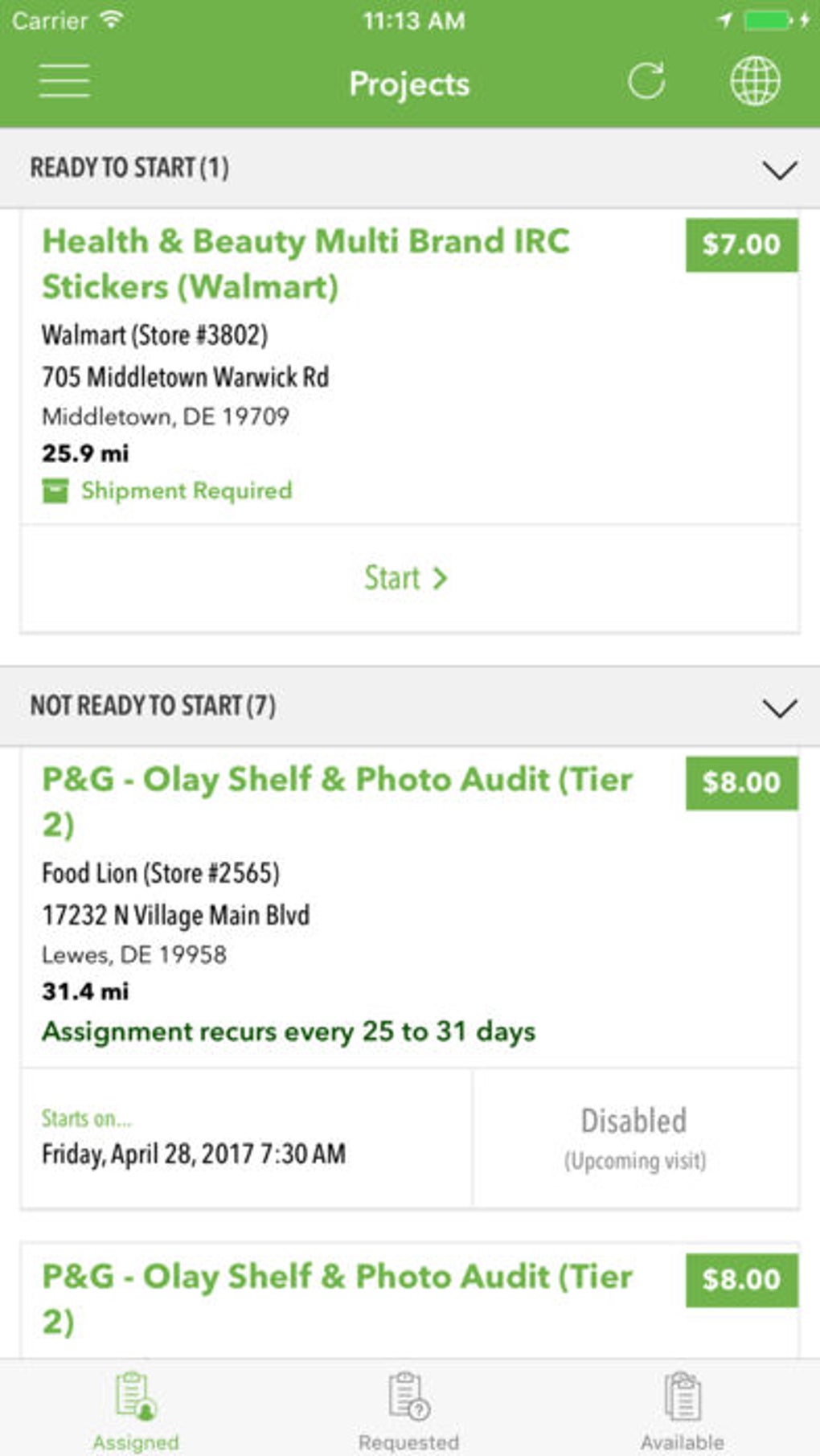This screenshot has width=820, height=1456.
Task: Tap the location arrow status icon
Action: point(724,20)
